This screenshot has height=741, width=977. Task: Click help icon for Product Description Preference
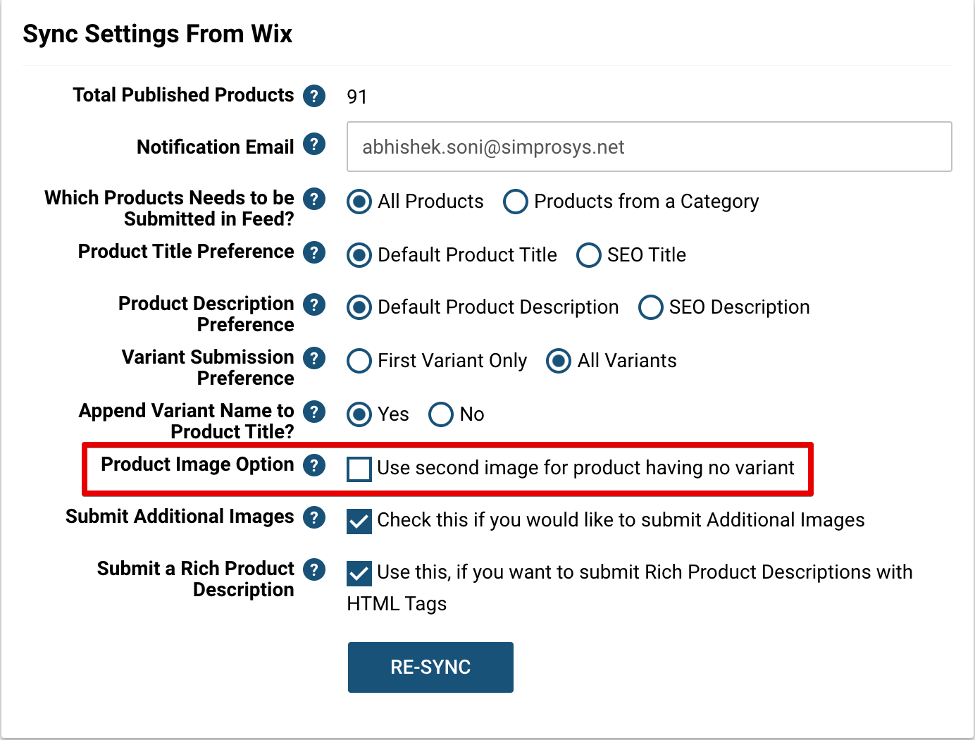[x=314, y=305]
